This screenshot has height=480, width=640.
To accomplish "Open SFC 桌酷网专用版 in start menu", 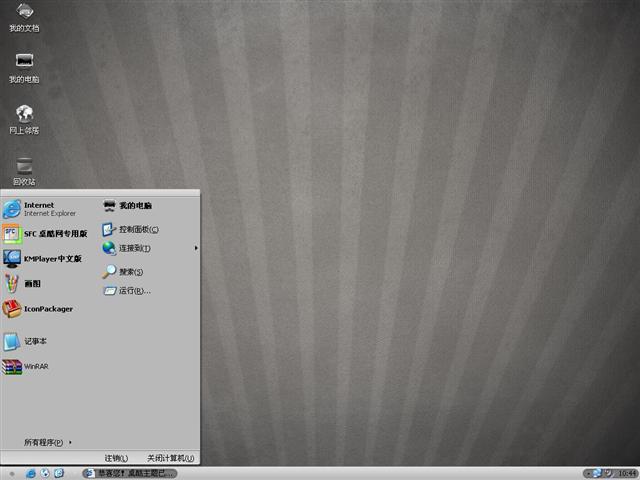I will 45,234.
